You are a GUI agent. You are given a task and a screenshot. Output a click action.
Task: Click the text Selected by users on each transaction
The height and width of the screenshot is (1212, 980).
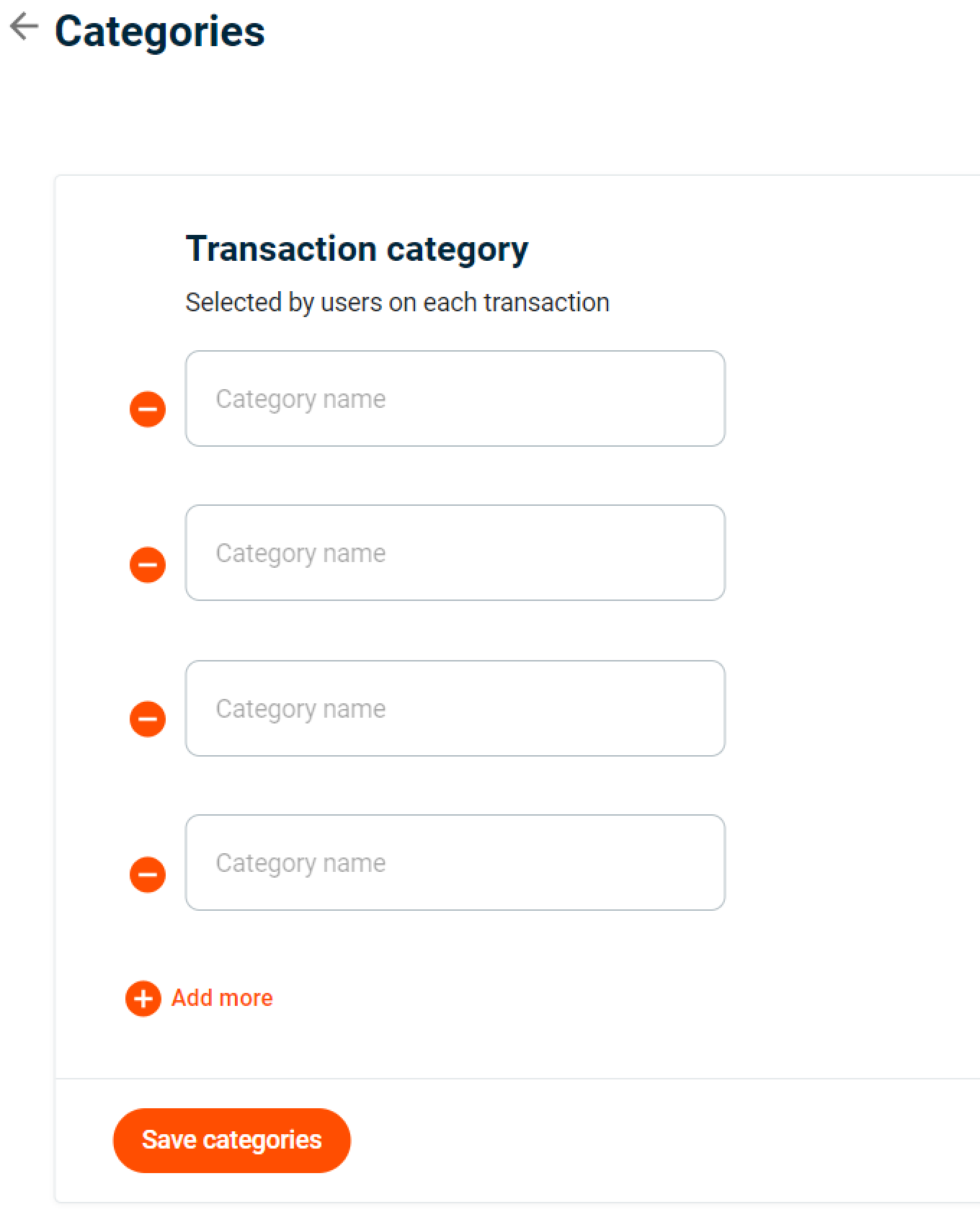pyautogui.click(x=397, y=302)
